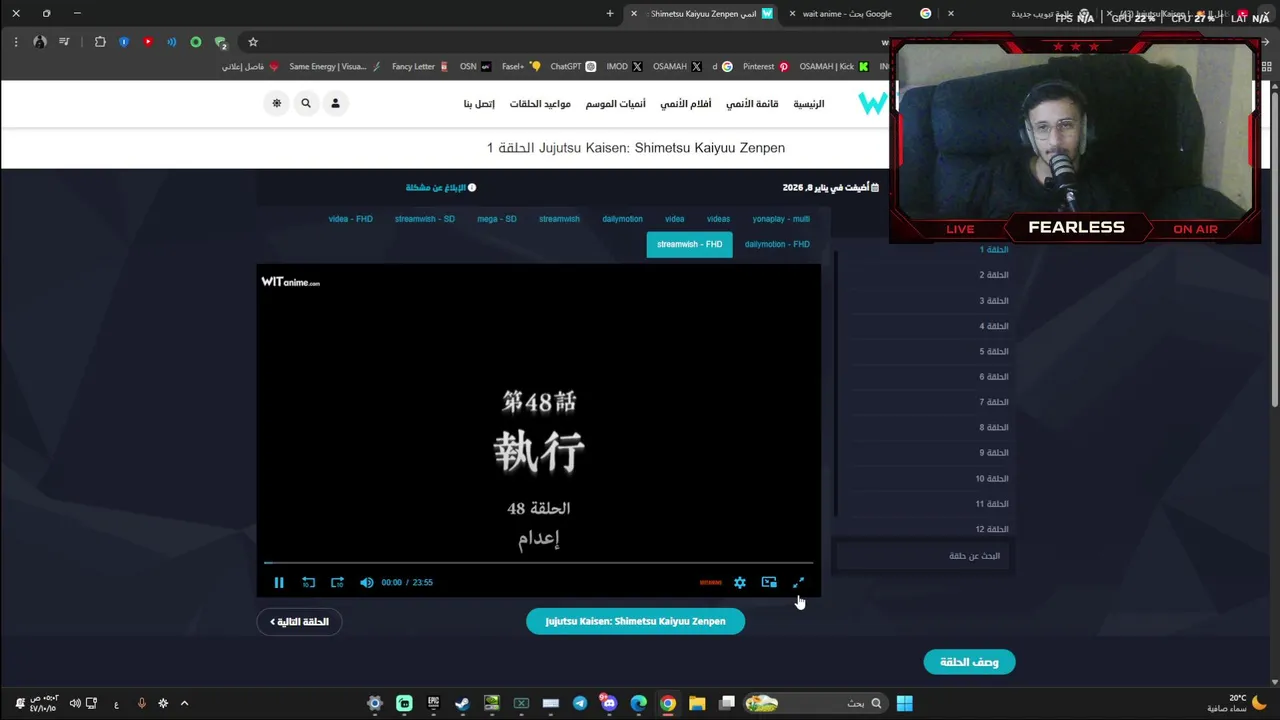Viewport: 1280px width, 720px height.
Task: Open the Pinterest bookmark
Action: 766,66
